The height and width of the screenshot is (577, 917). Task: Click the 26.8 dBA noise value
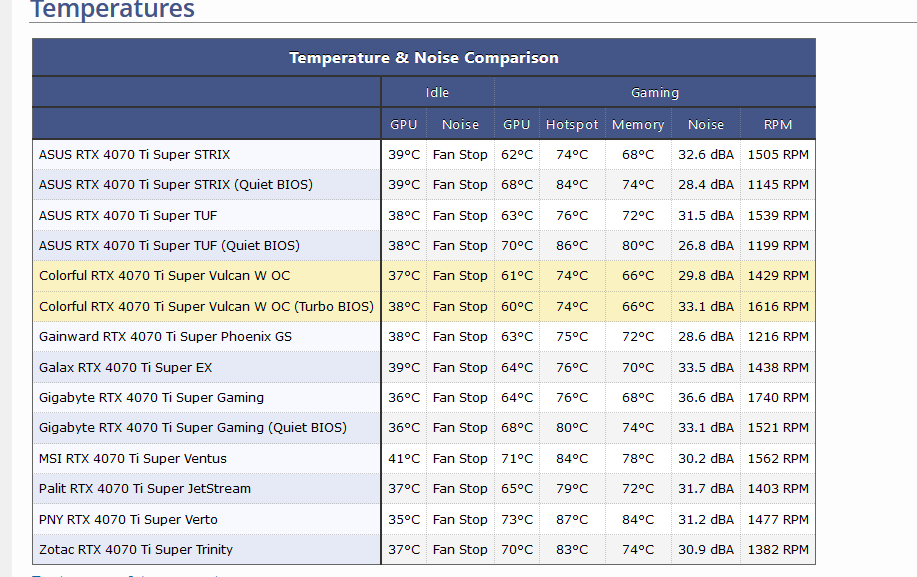706,246
